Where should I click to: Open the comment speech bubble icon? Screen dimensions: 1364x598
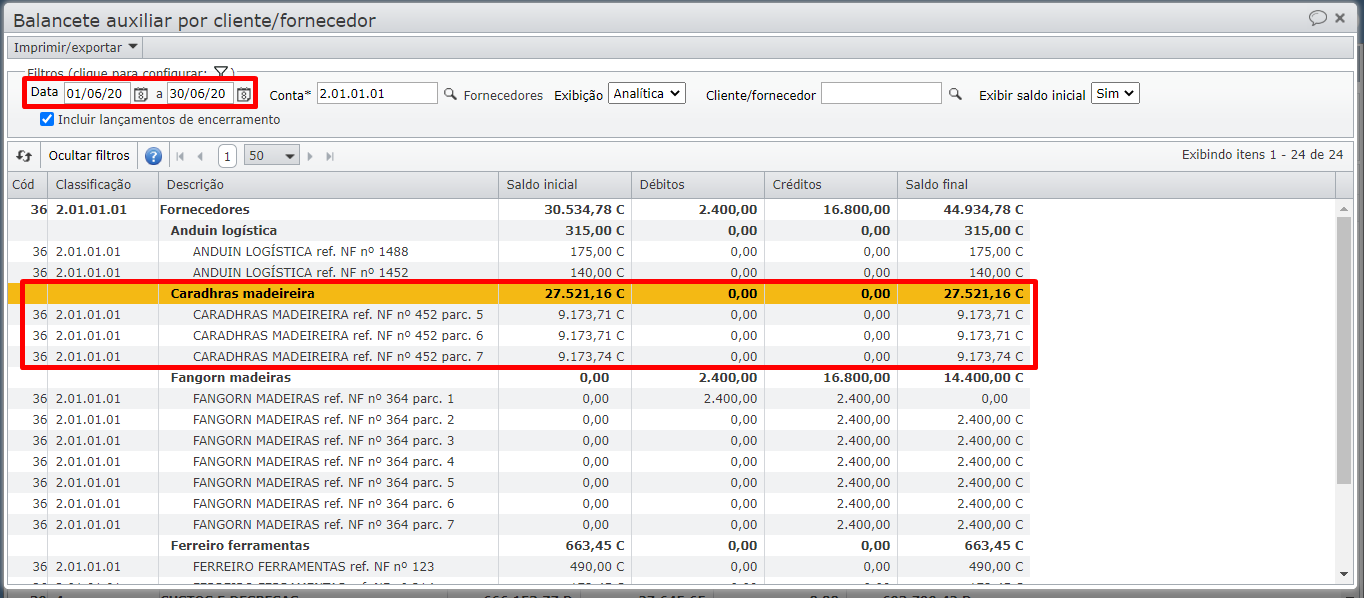click(x=1318, y=18)
